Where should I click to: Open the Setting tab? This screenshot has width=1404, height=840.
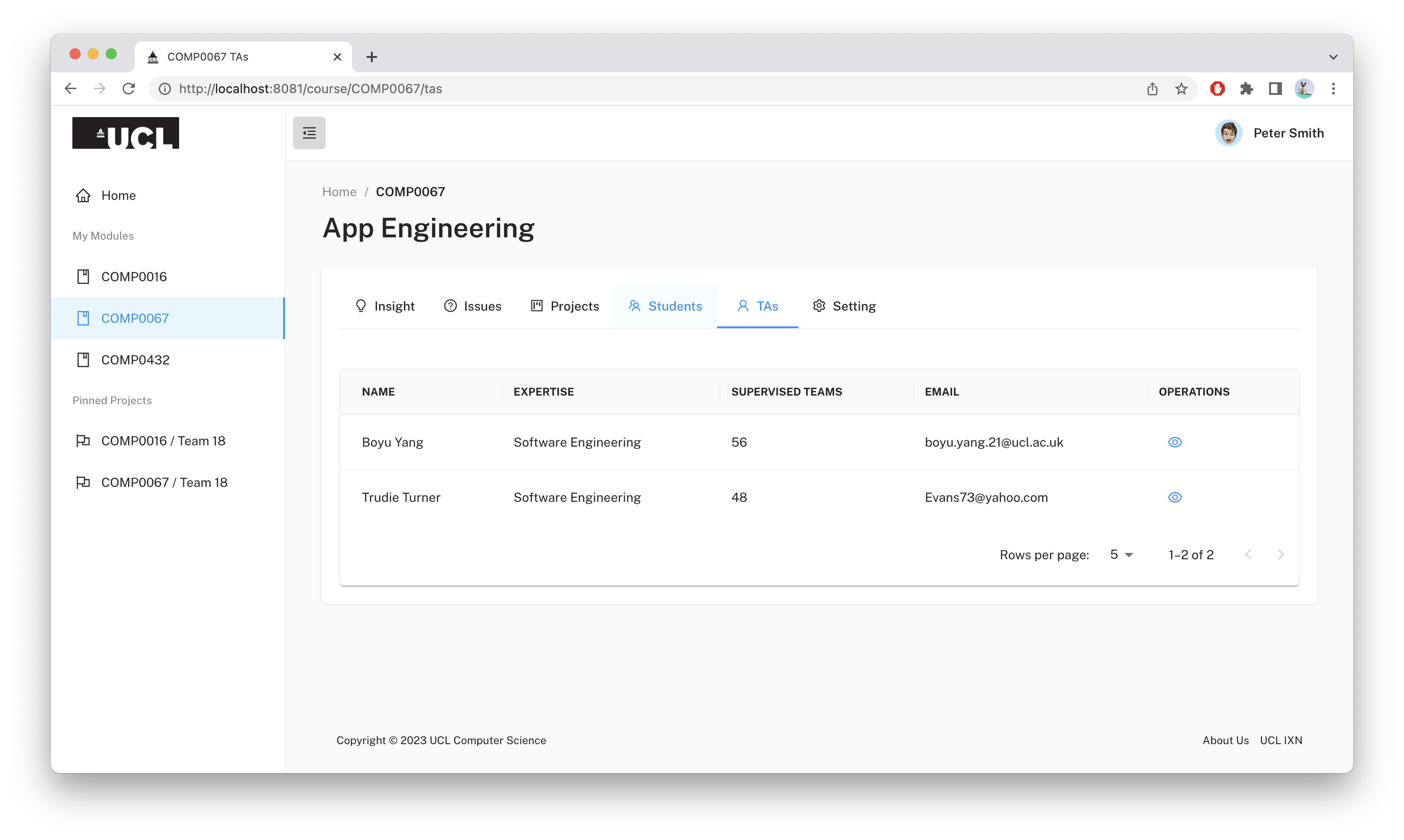click(x=844, y=306)
